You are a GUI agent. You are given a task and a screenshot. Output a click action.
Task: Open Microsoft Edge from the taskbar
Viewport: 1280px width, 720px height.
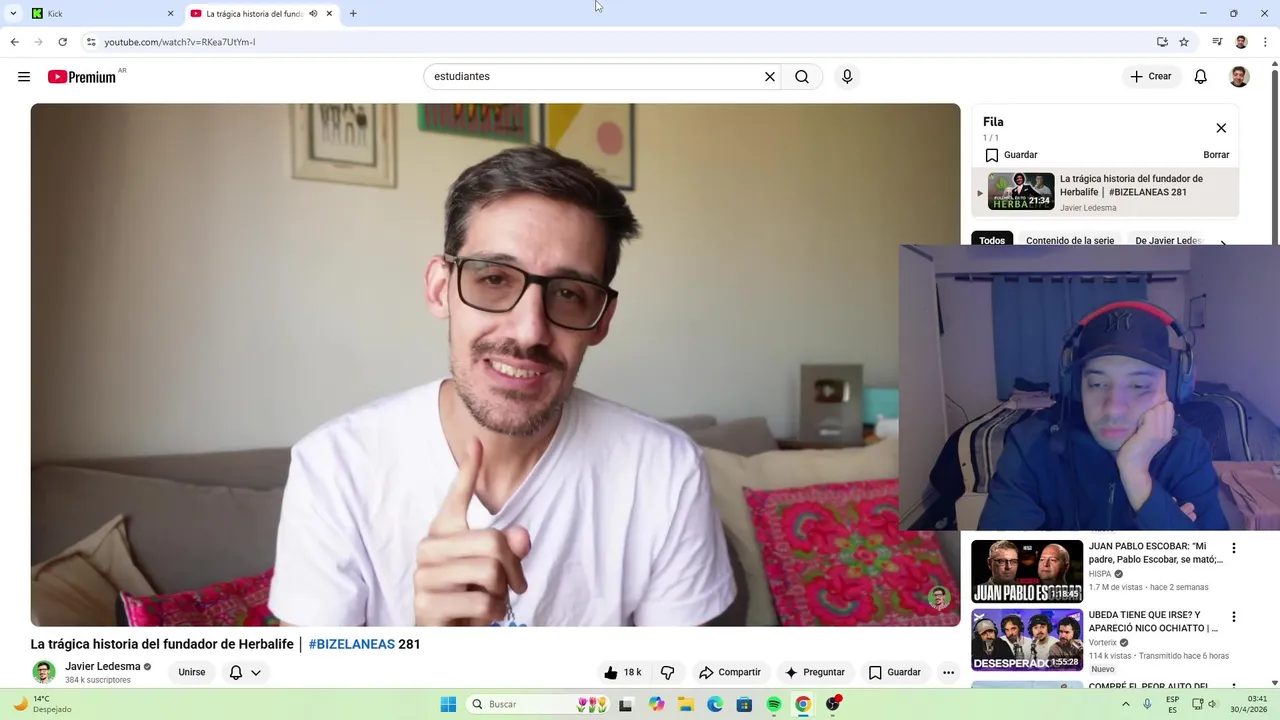pos(715,704)
